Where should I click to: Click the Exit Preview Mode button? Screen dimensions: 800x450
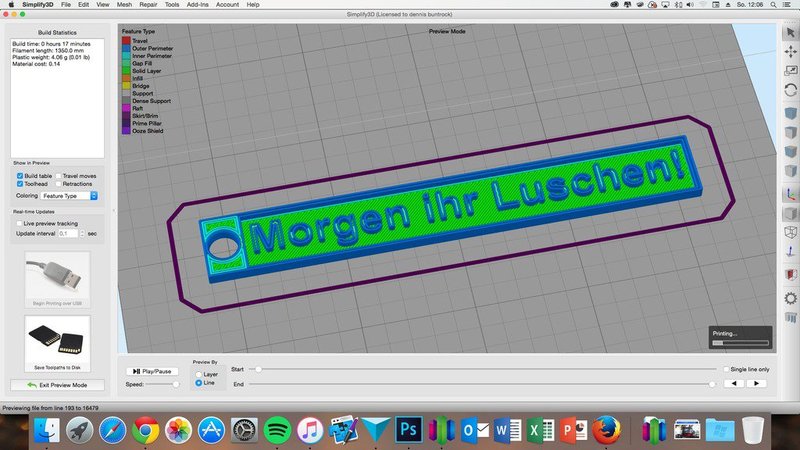[x=57, y=385]
